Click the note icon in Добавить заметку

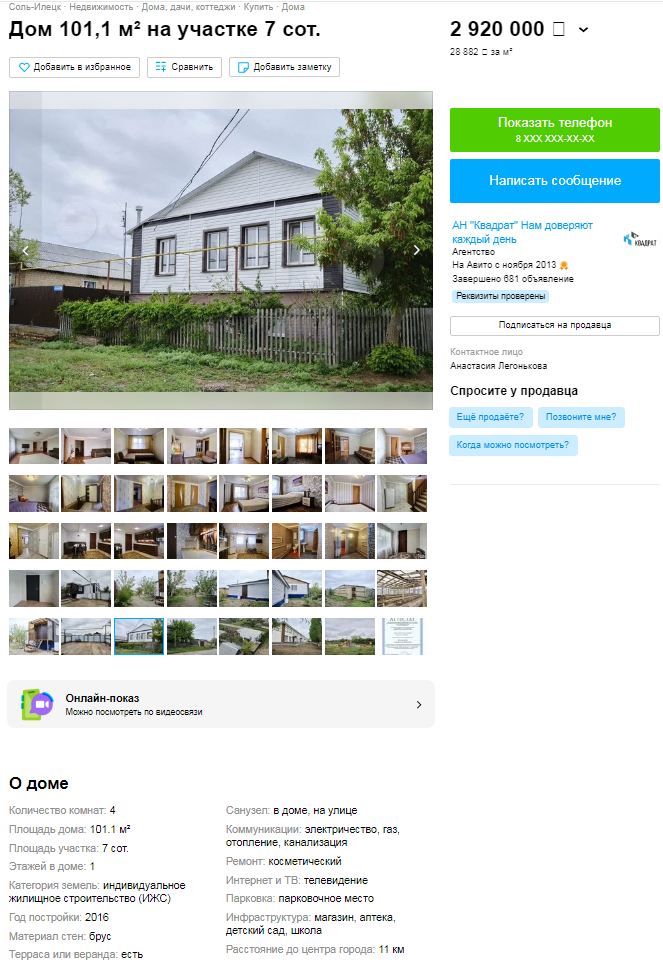click(243, 67)
